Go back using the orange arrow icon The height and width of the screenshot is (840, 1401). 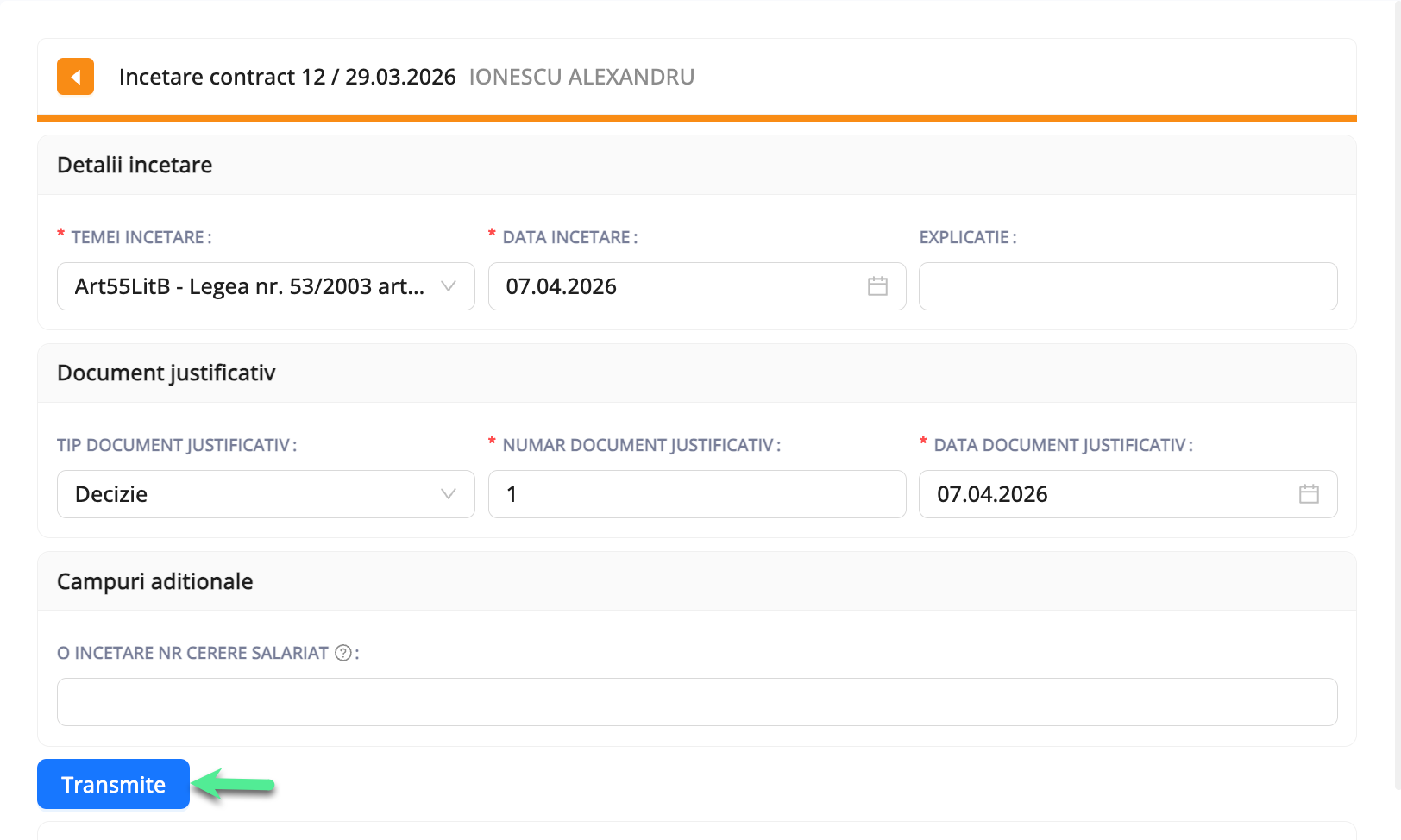click(75, 76)
